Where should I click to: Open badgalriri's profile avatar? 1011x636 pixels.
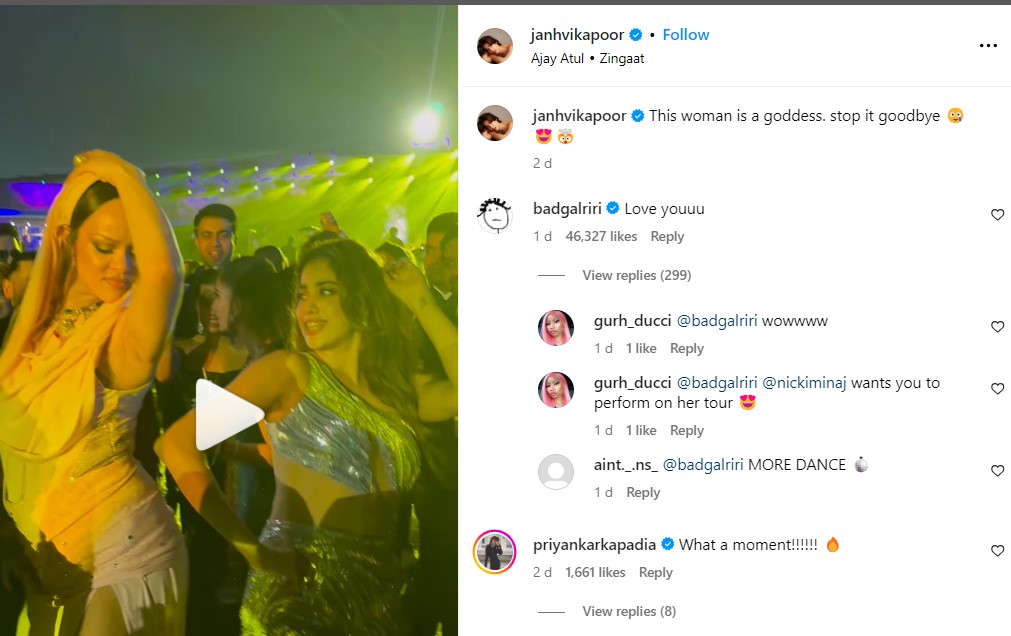tap(495, 214)
